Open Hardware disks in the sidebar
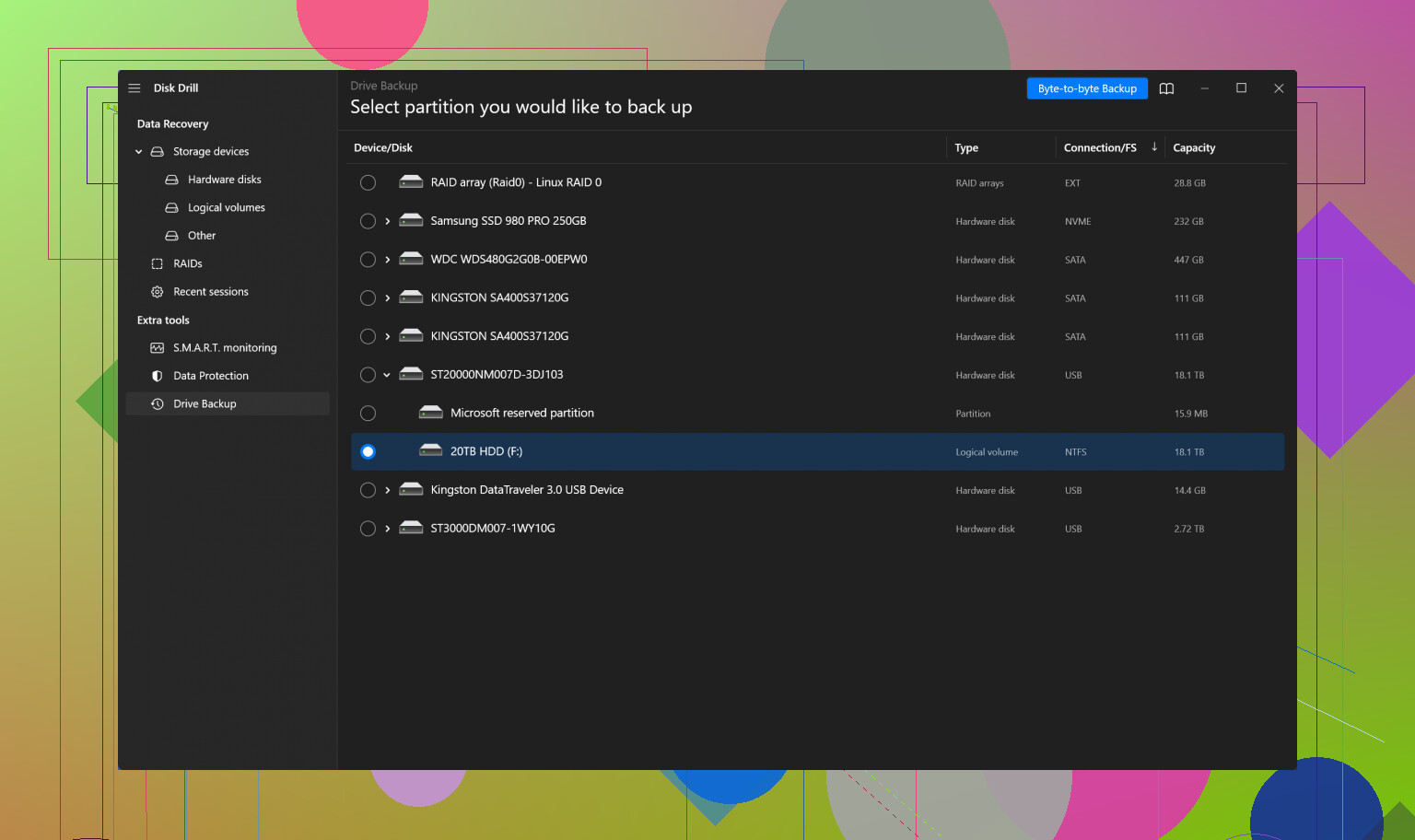Viewport: 1415px width, 840px height. pos(224,180)
